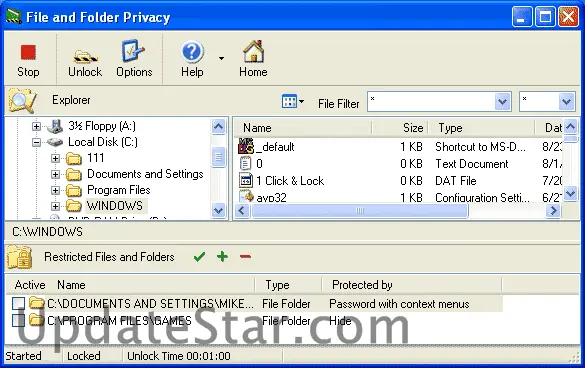Select the file named 0
585x368 pixels.
pos(259,164)
